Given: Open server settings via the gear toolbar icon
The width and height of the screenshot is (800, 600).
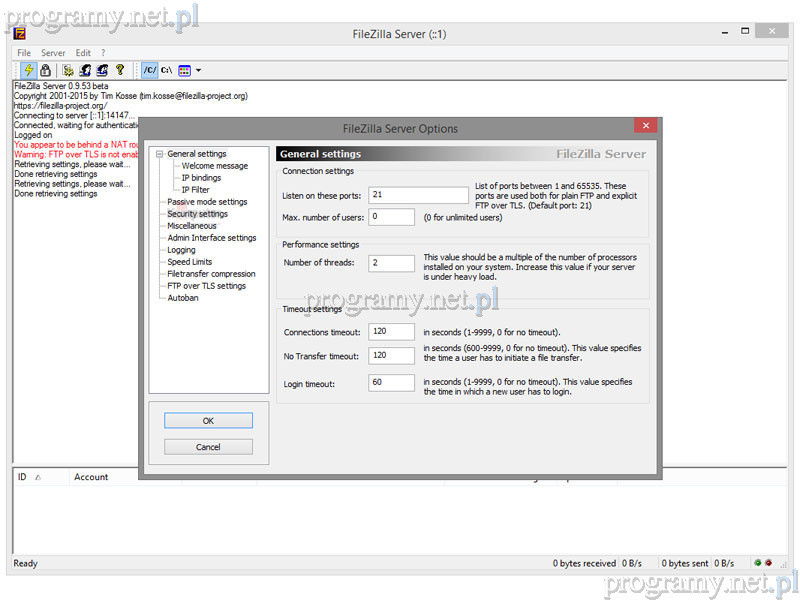Looking at the screenshot, I should [68, 71].
